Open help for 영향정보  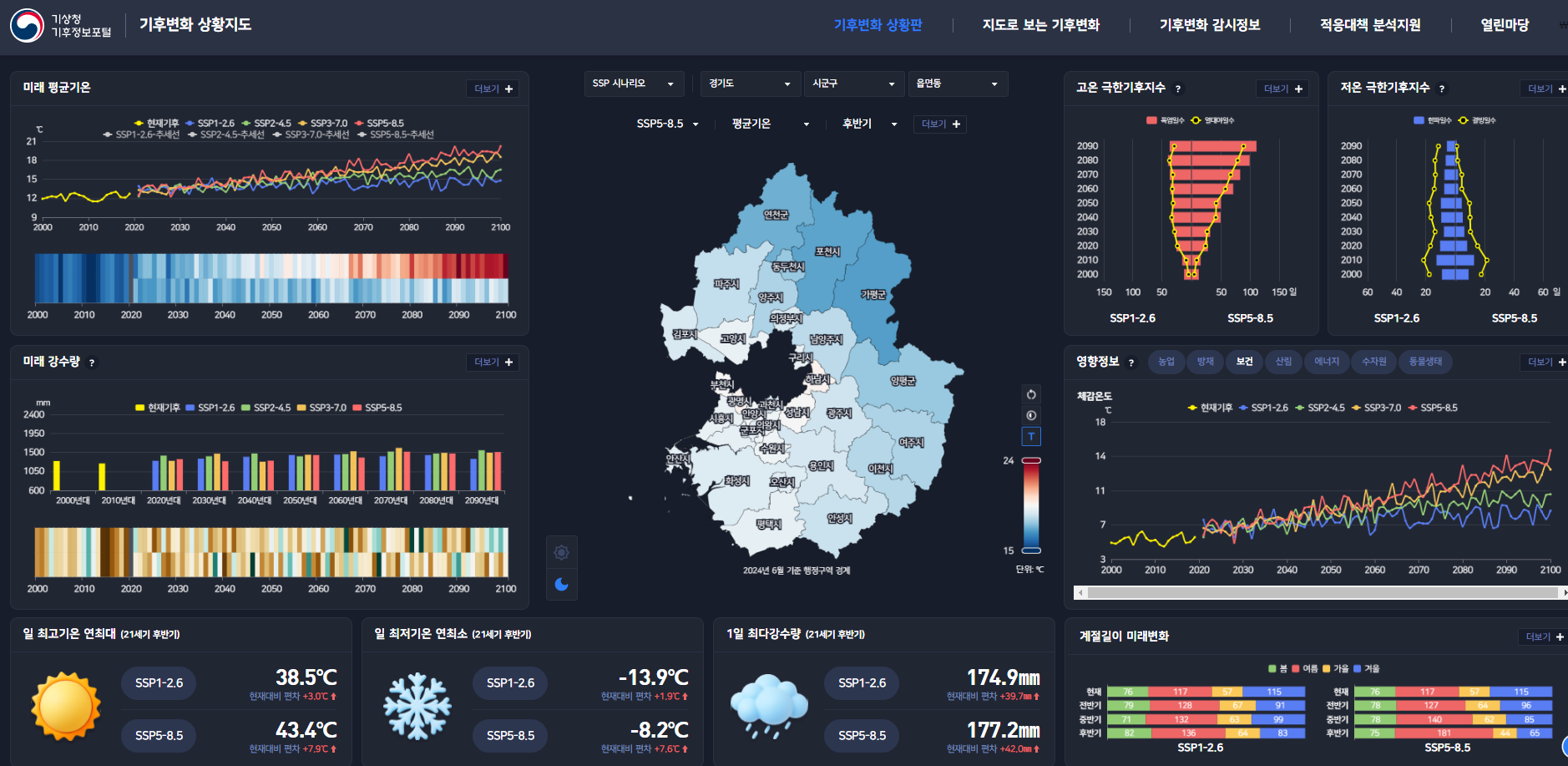[x=1131, y=363]
